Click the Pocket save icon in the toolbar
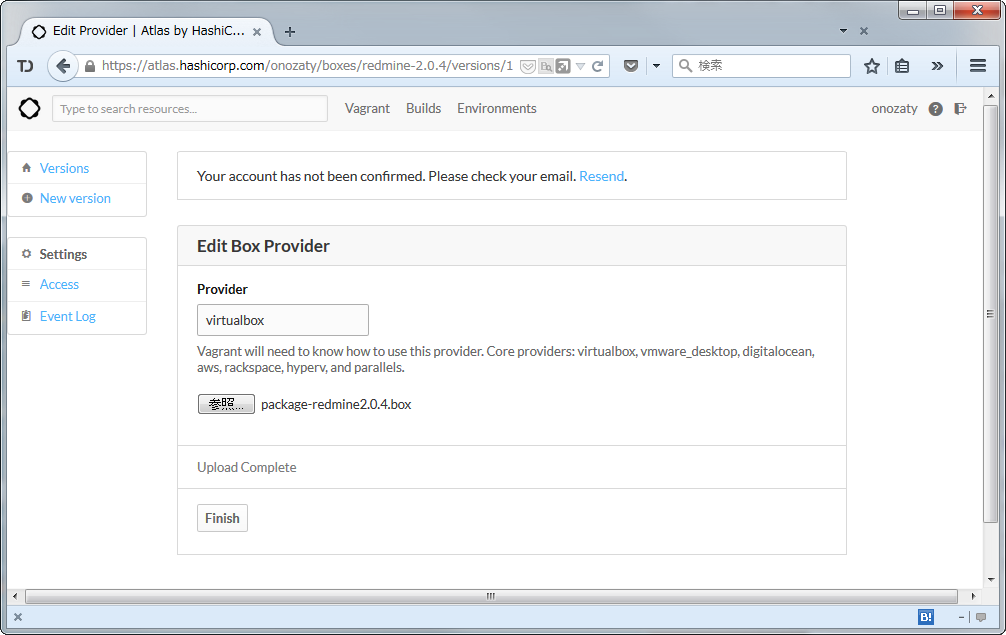The image size is (1006, 635). [631, 65]
